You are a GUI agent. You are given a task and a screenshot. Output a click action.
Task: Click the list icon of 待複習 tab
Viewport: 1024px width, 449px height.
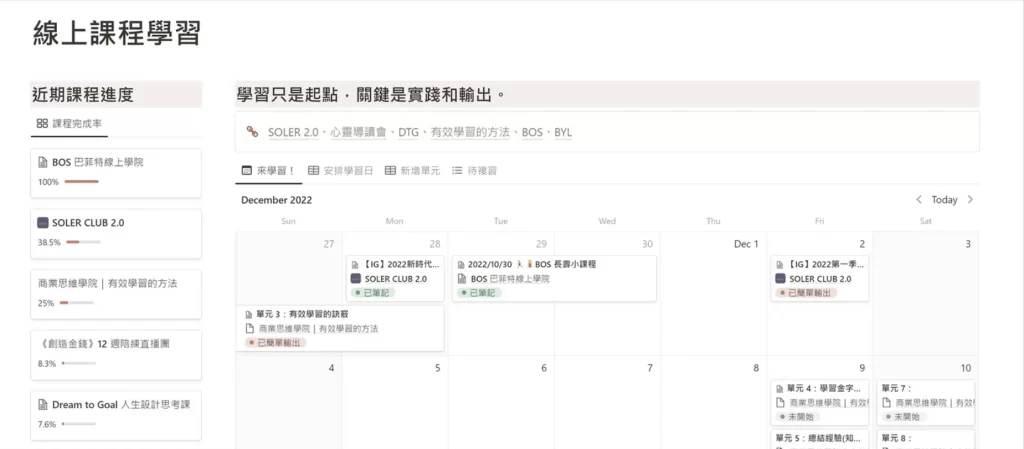coord(457,171)
